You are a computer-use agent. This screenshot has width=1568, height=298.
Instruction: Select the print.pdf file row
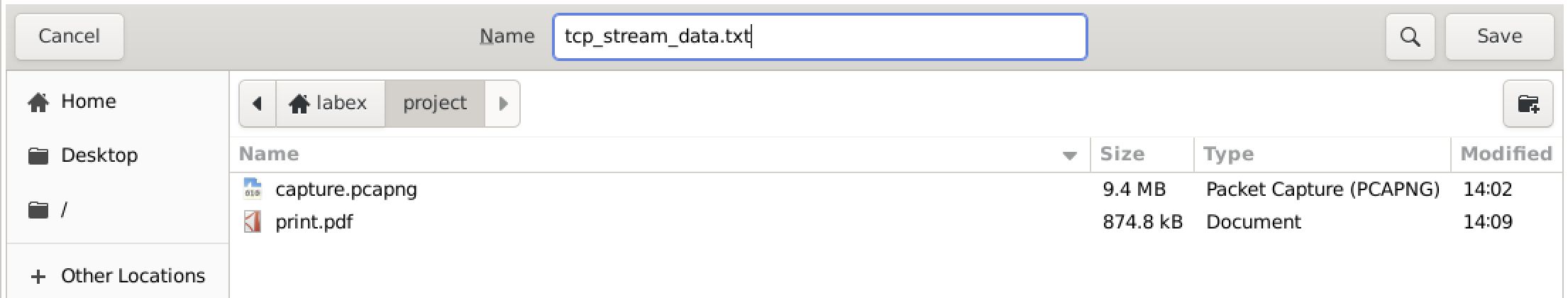pyautogui.click(x=639, y=222)
